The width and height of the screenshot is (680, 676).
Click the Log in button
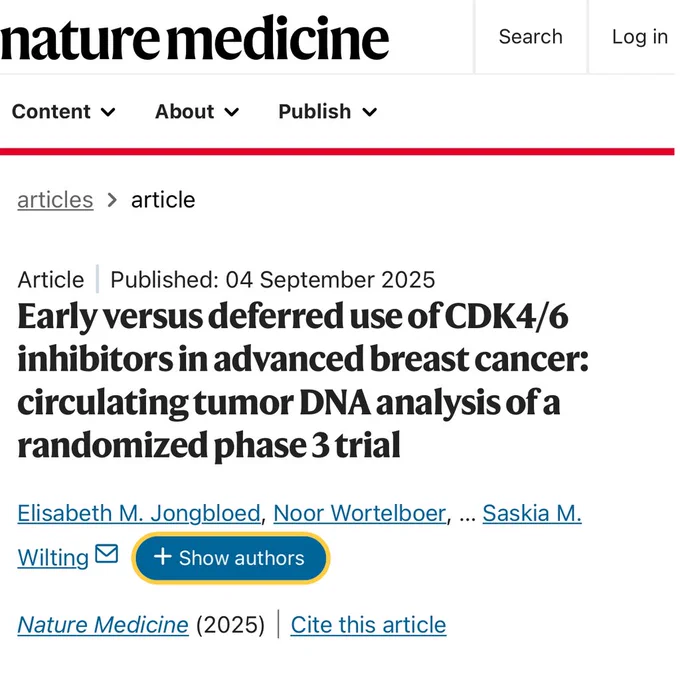(639, 37)
